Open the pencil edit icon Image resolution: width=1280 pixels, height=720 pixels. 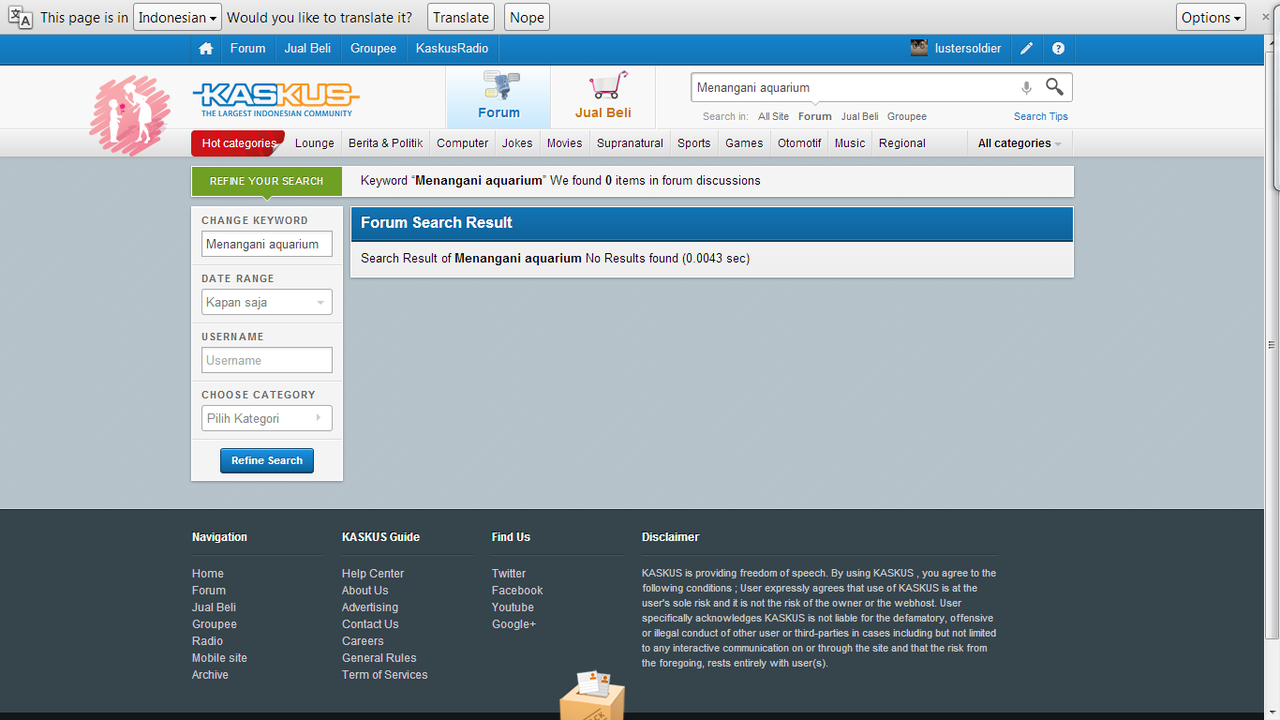tap(1027, 48)
